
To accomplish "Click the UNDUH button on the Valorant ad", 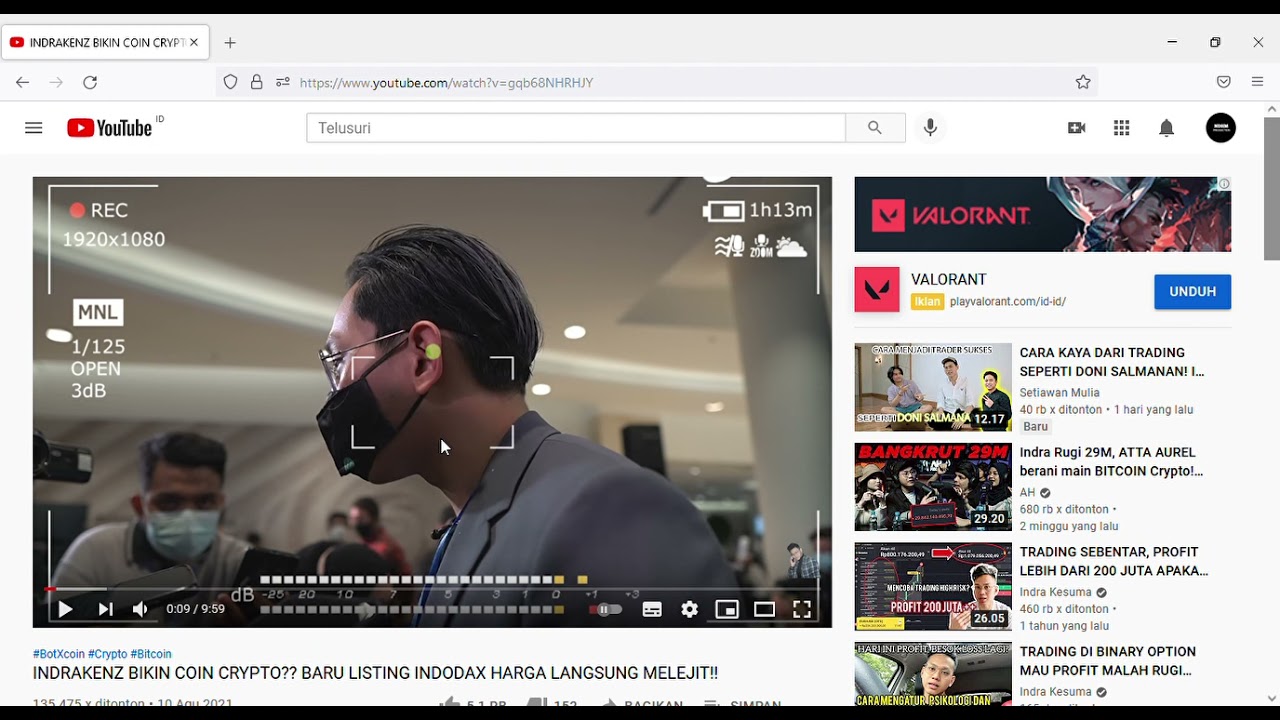I will [1192, 292].
